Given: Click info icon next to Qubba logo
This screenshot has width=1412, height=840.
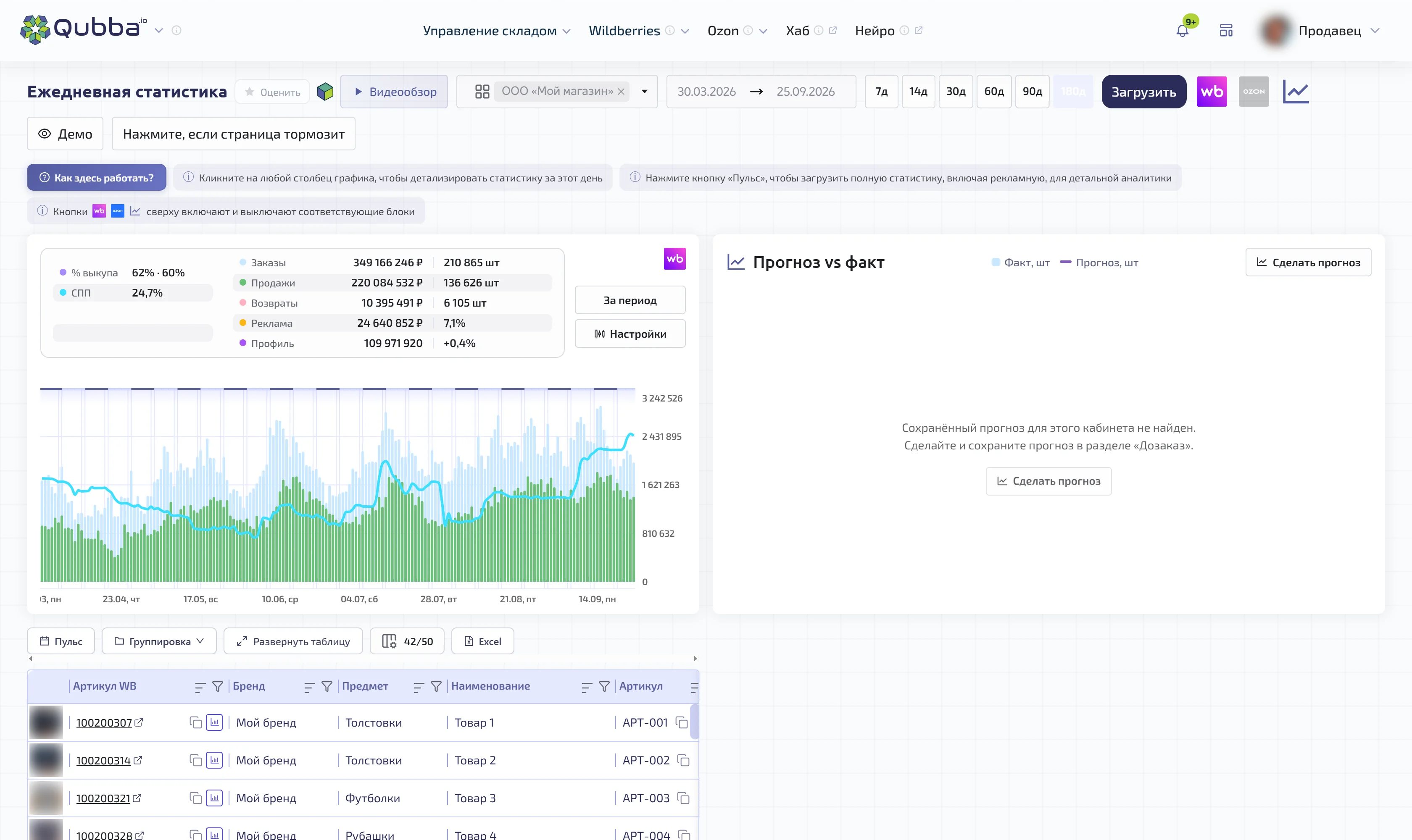Looking at the screenshot, I should click(176, 31).
